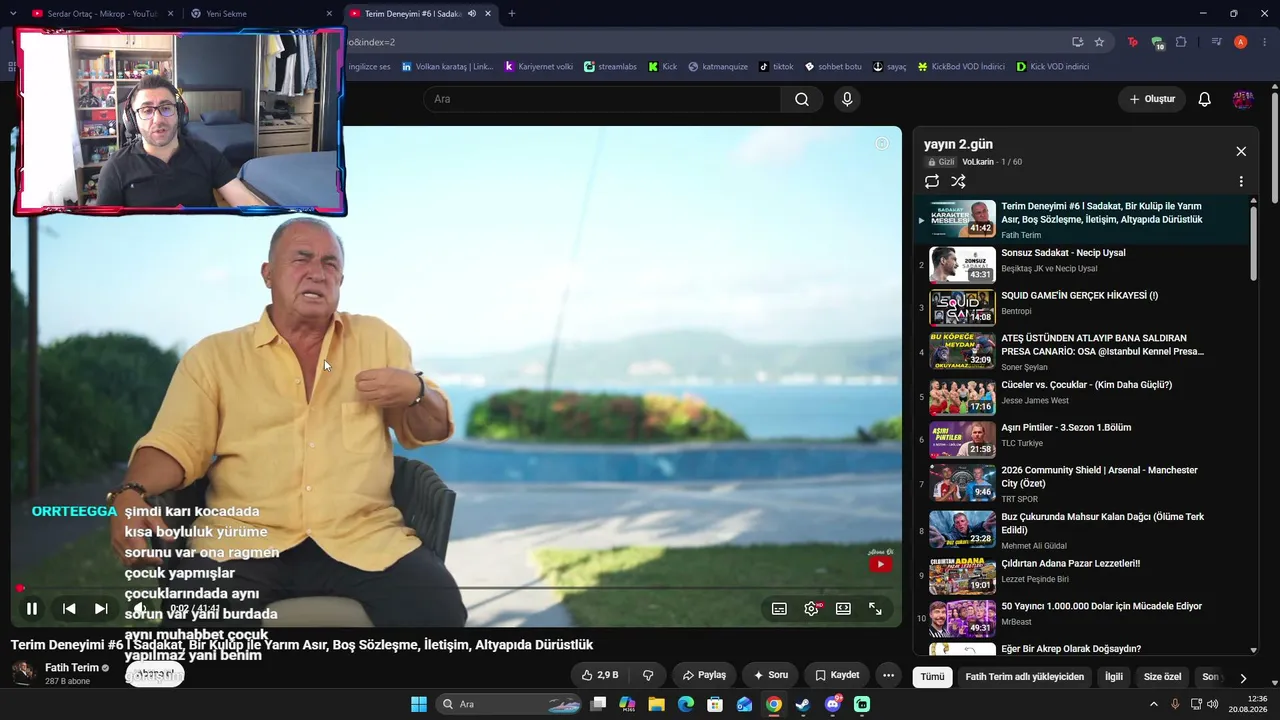Toggle playlist loop
The height and width of the screenshot is (720, 1280).
point(932,181)
